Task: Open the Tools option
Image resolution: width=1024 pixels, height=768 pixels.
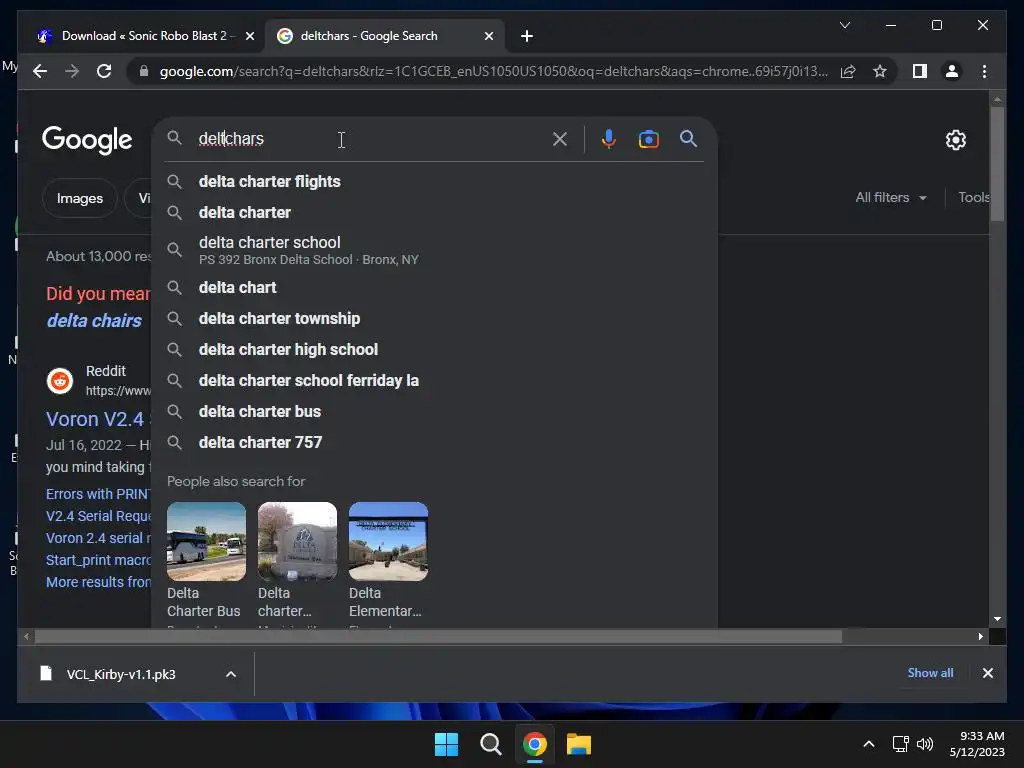Action: 973,197
